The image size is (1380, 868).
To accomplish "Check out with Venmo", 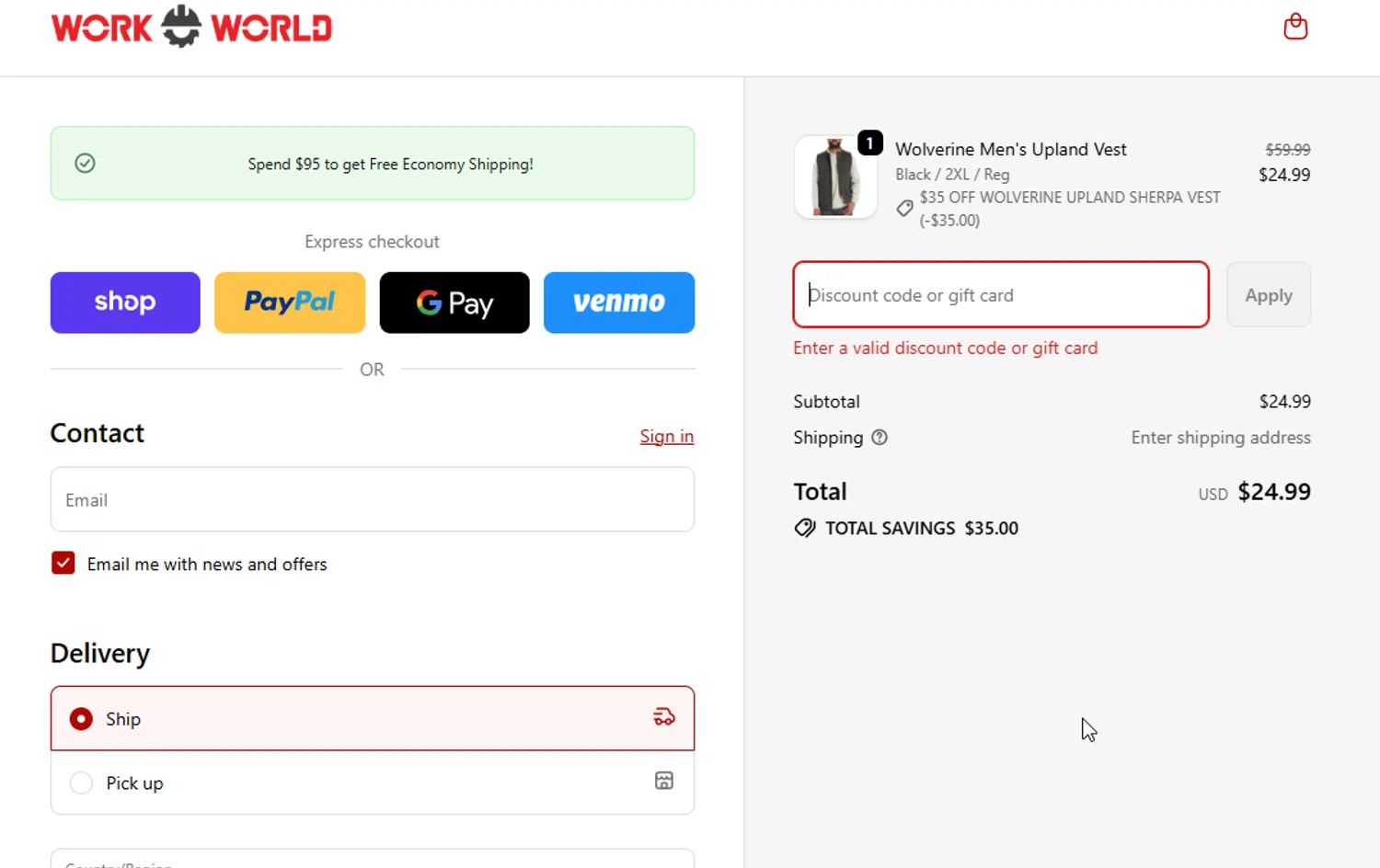I will (619, 303).
